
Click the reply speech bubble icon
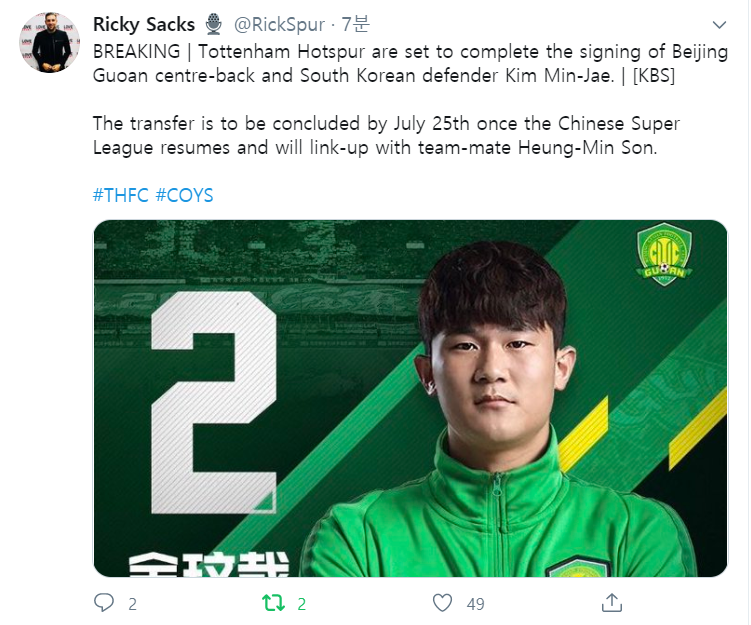[x=104, y=602]
